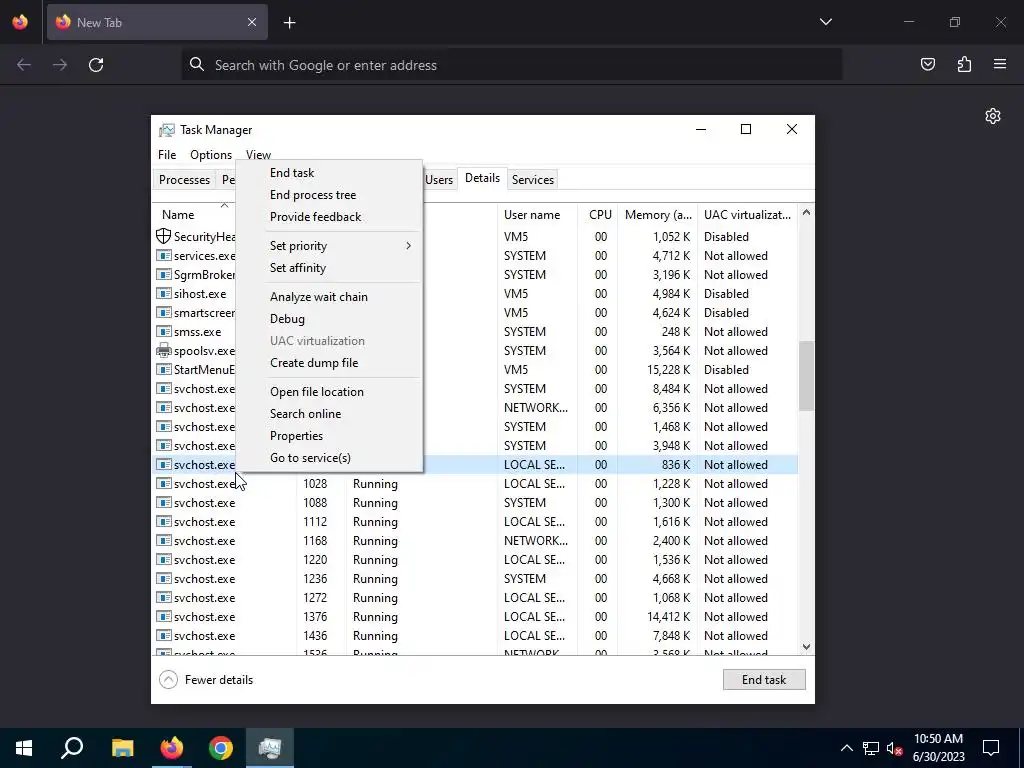Click the Firefox forward arrow

point(60,65)
